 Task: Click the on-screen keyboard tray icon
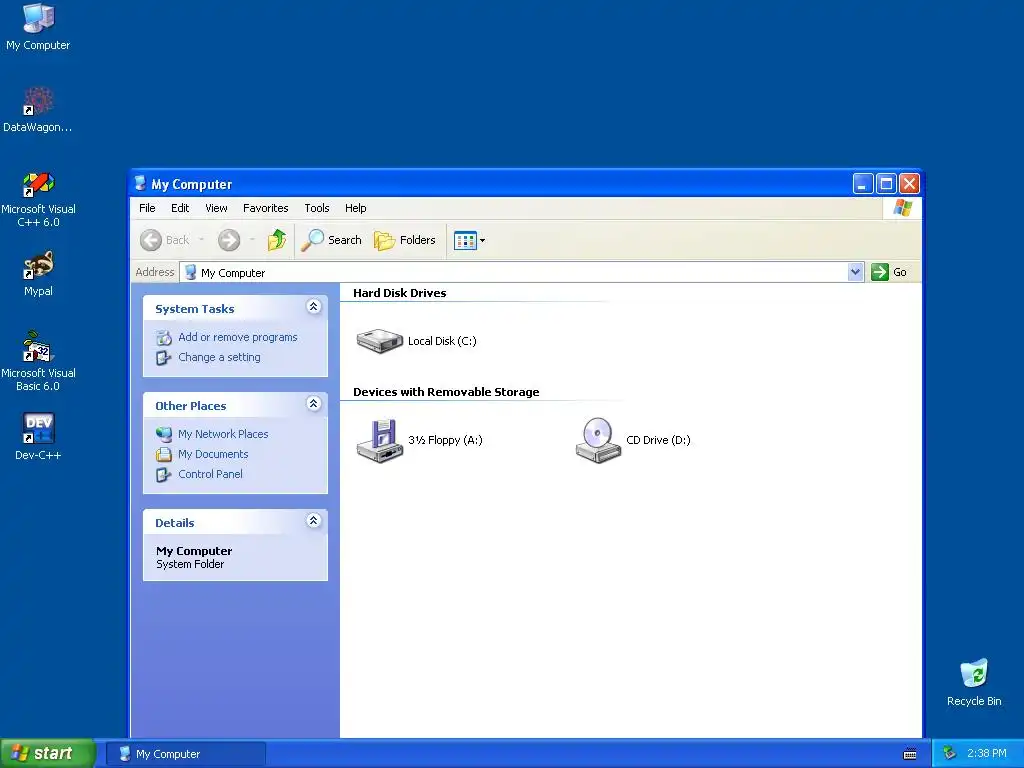[x=910, y=754]
